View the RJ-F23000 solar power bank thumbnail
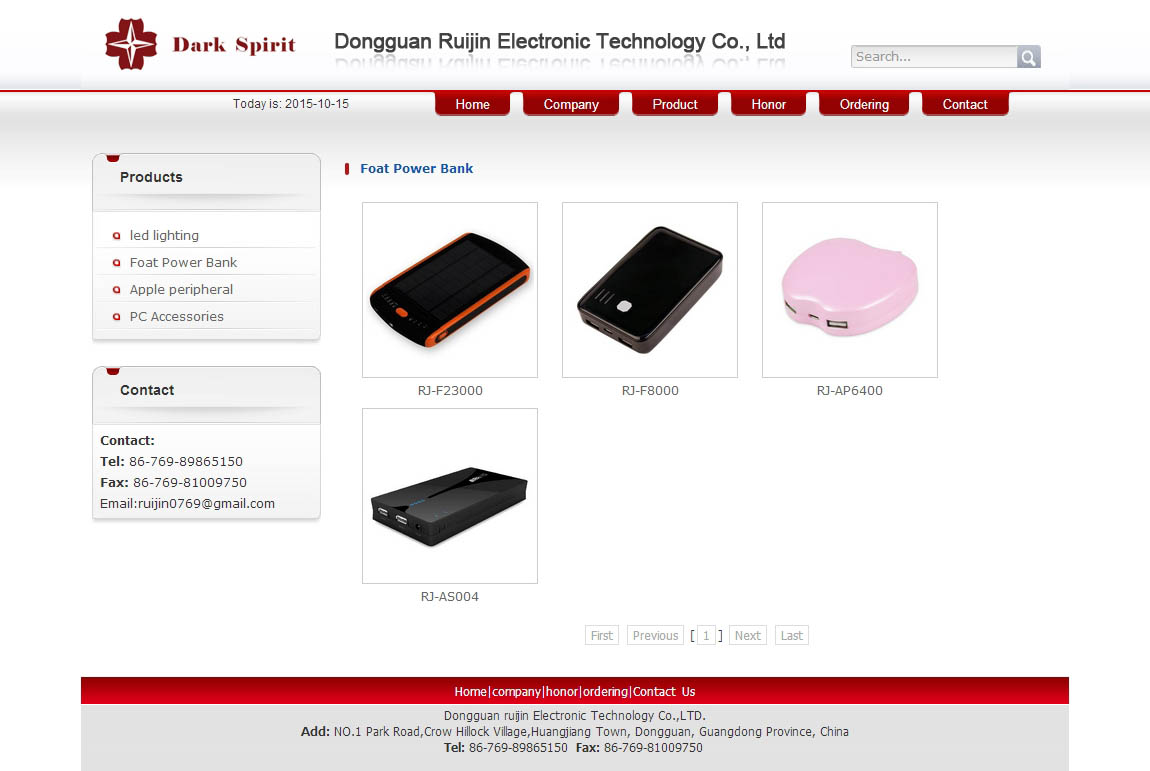The height and width of the screenshot is (771, 1150). pos(450,290)
